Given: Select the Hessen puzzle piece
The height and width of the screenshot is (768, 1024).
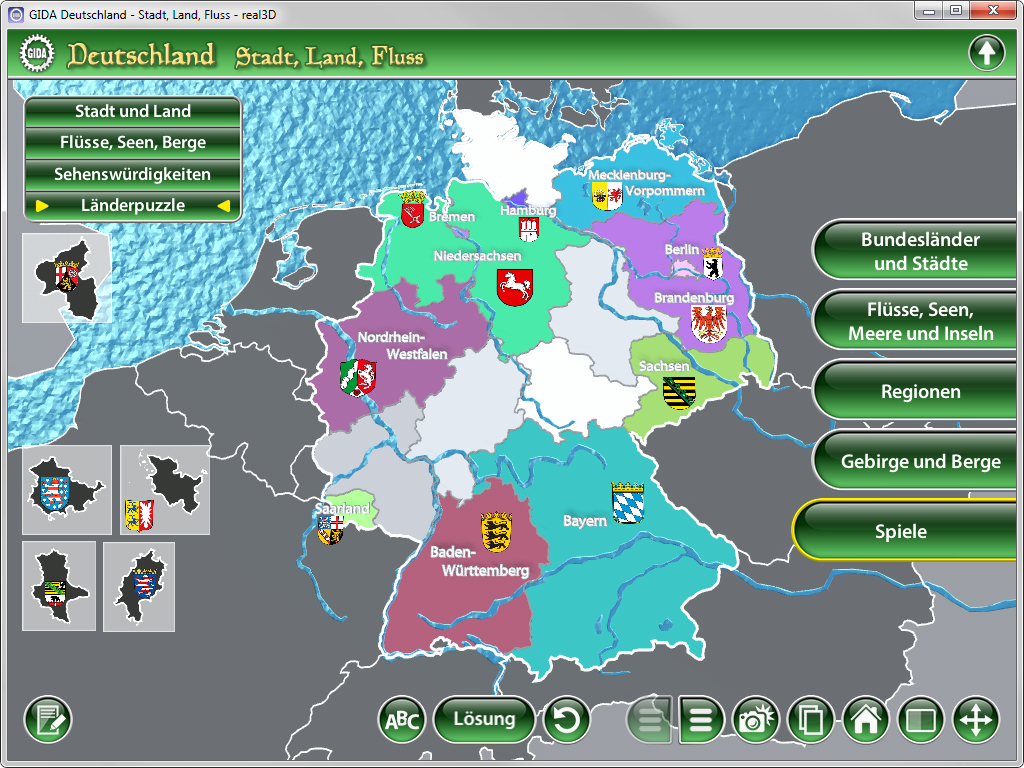Looking at the screenshot, I should tap(139, 586).
